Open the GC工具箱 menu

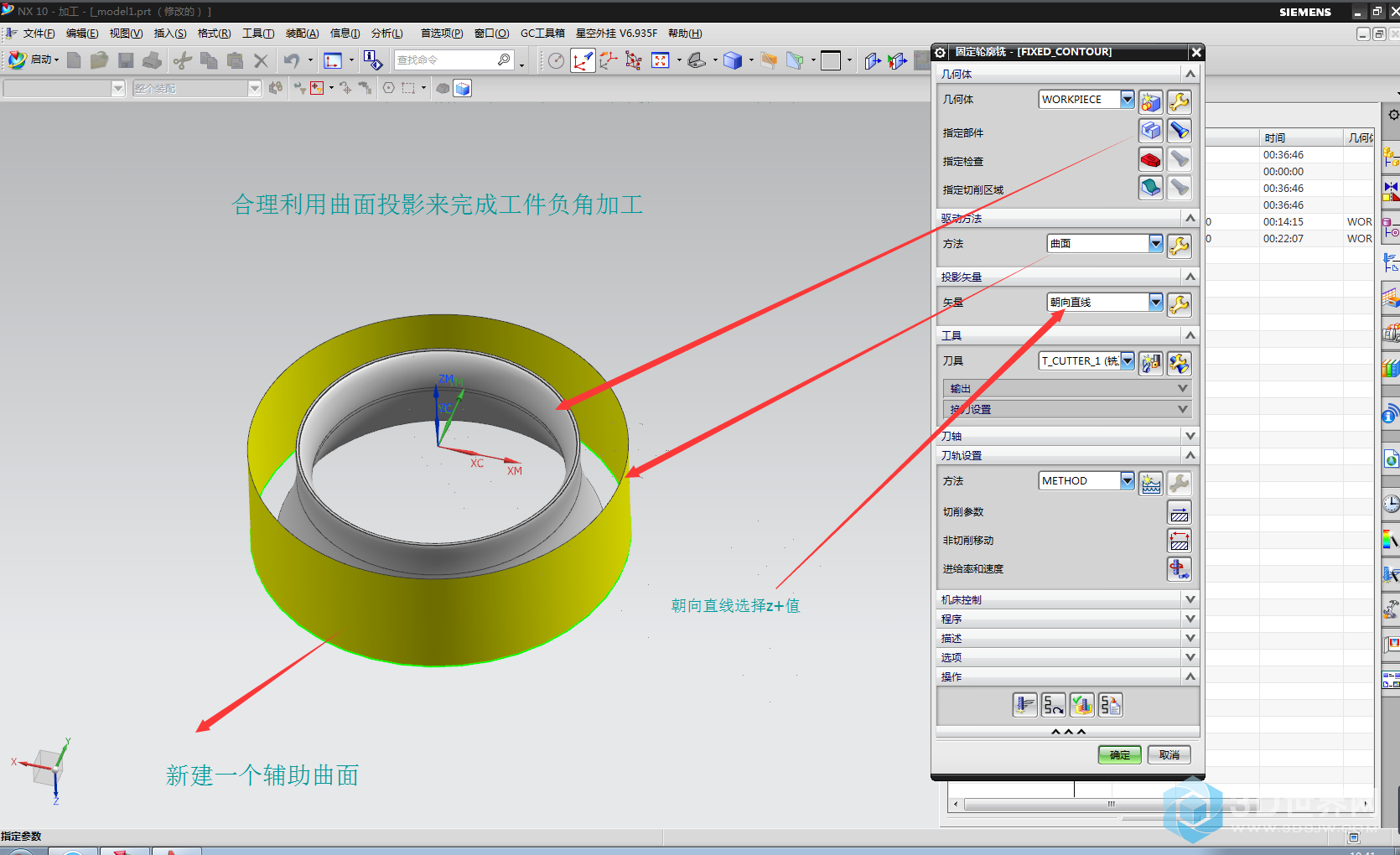click(x=542, y=34)
